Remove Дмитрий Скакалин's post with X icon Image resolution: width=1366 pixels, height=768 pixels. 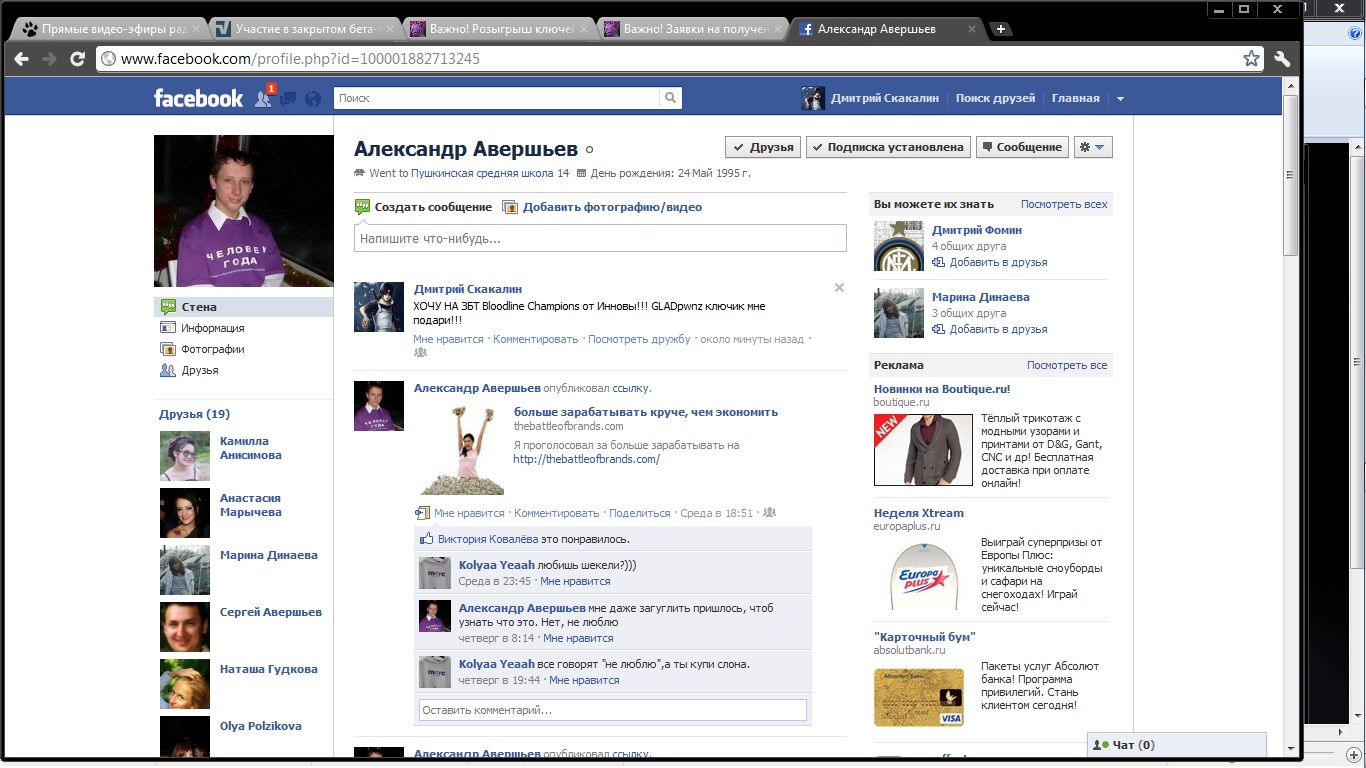point(839,288)
